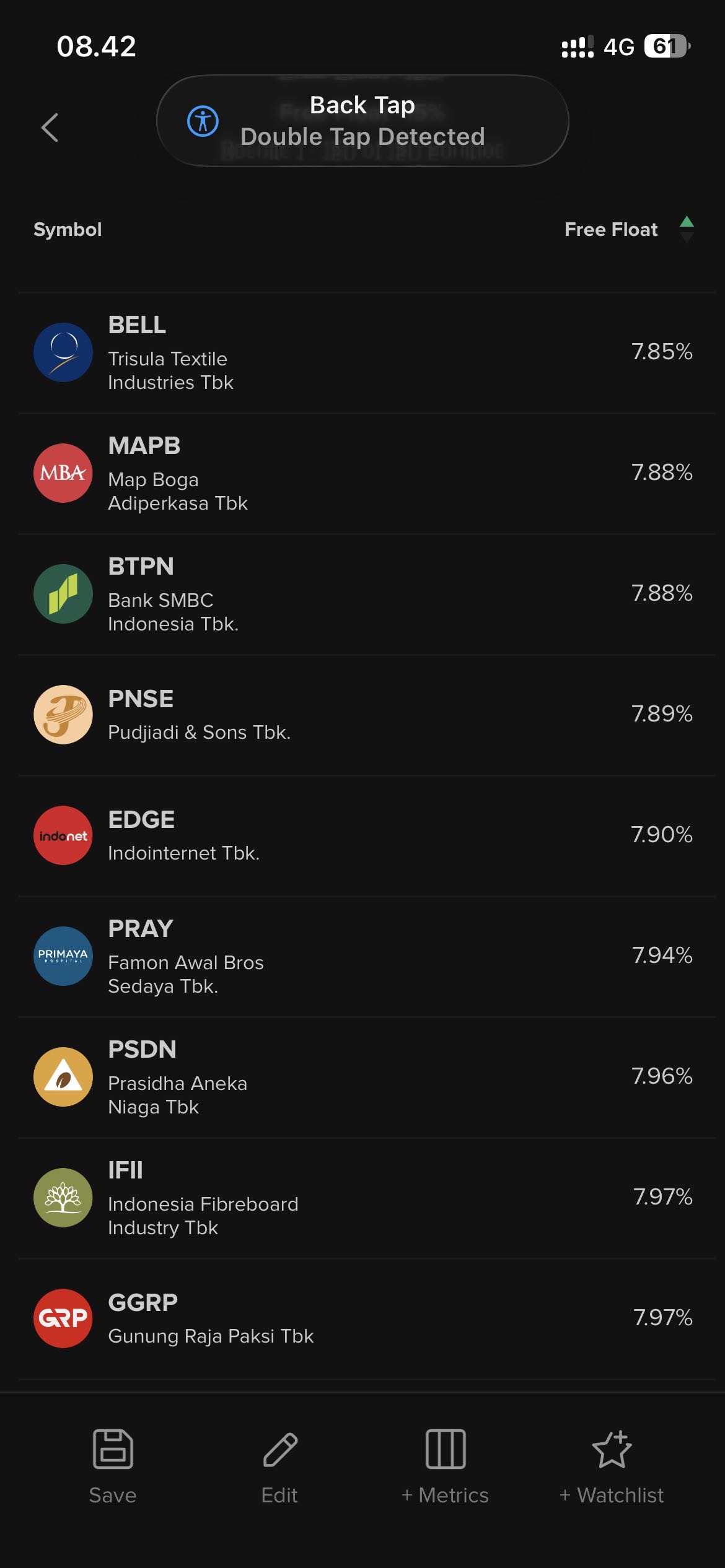Tap the BTPN green bank logo
The height and width of the screenshot is (1568, 725).
tap(63, 594)
